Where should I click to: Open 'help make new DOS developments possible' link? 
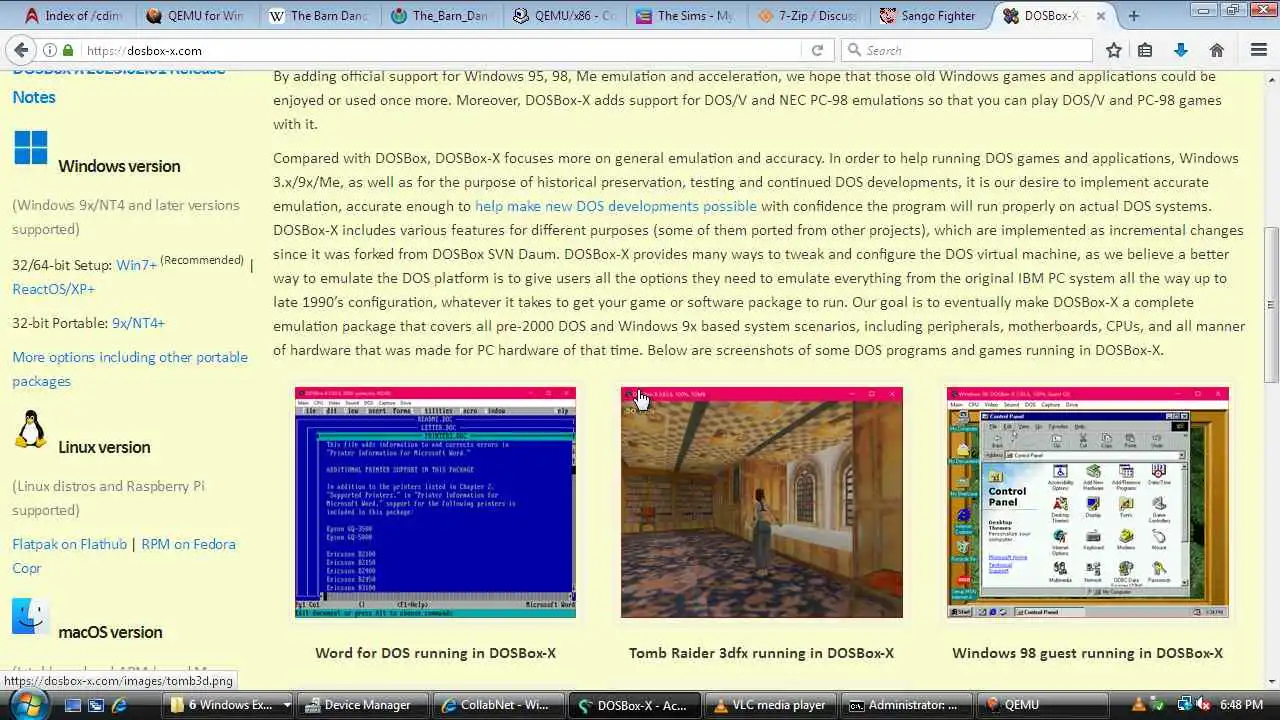pyautogui.click(x=616, y=206)
